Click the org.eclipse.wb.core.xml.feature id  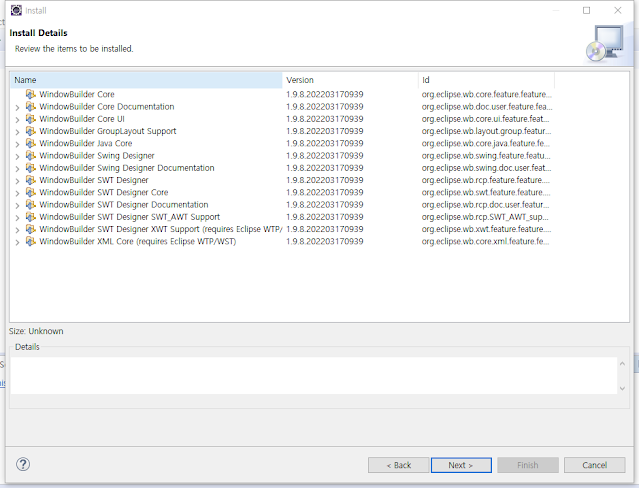coord(485,241)
